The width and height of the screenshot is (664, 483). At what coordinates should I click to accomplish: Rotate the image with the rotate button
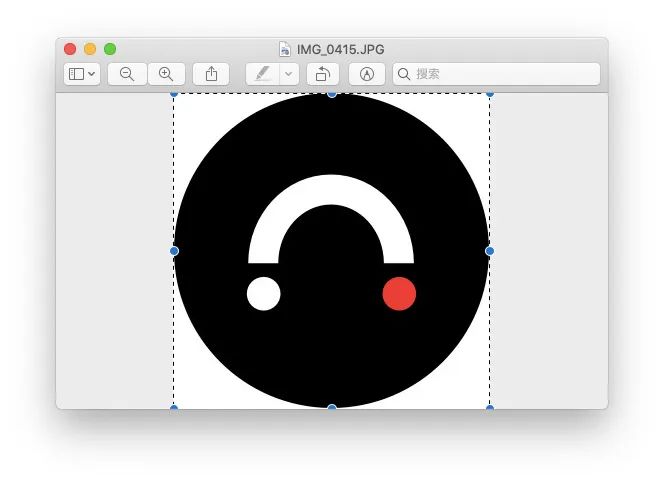(322, 74)
